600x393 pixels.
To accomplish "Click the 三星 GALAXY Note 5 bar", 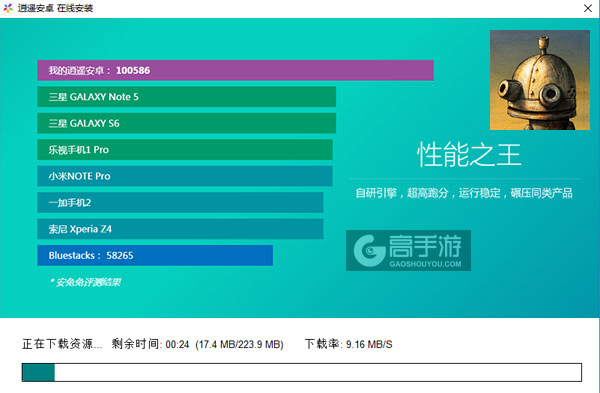I will coord(186,97).
